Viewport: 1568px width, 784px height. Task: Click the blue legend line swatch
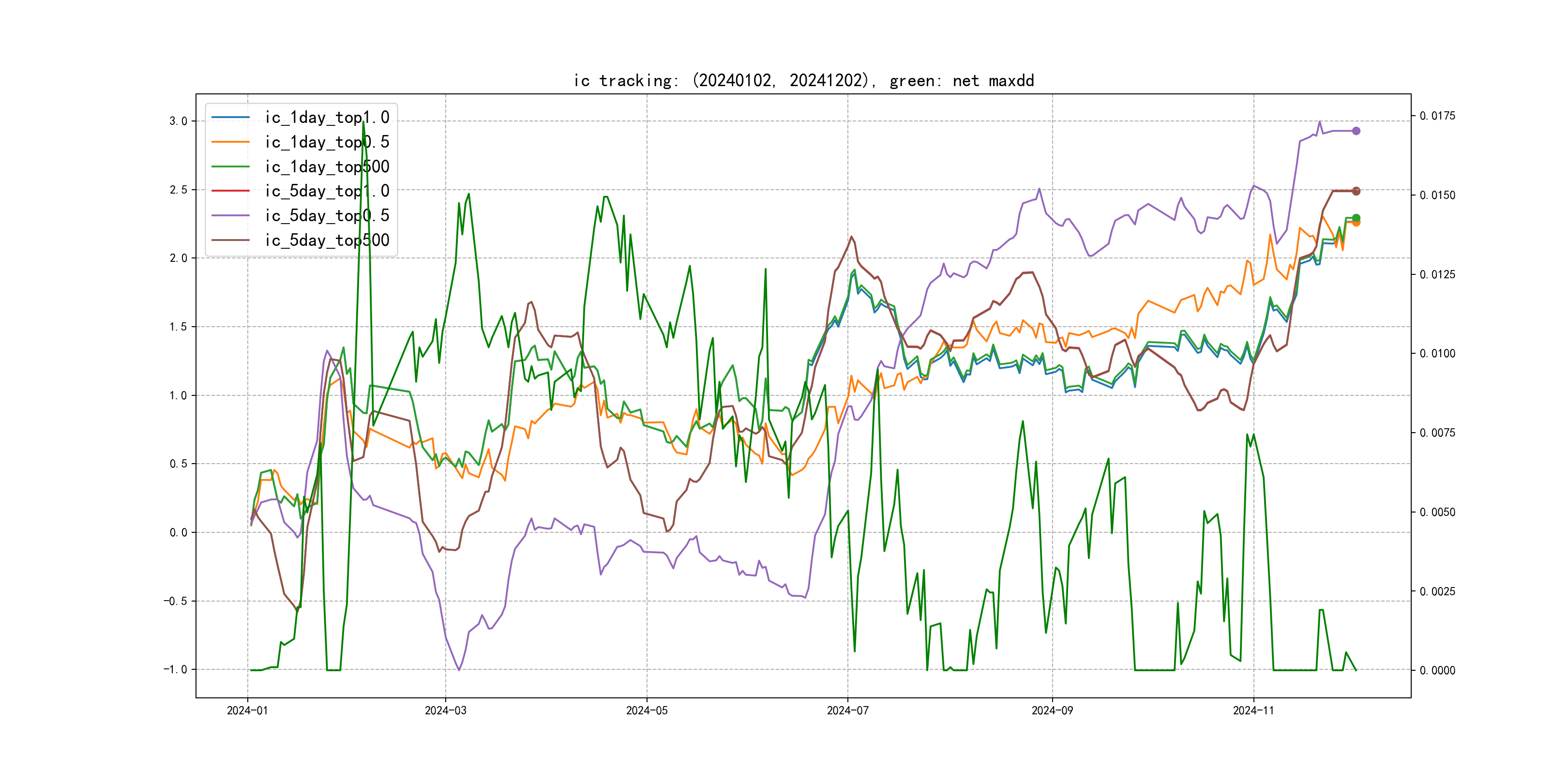[230, 118]
